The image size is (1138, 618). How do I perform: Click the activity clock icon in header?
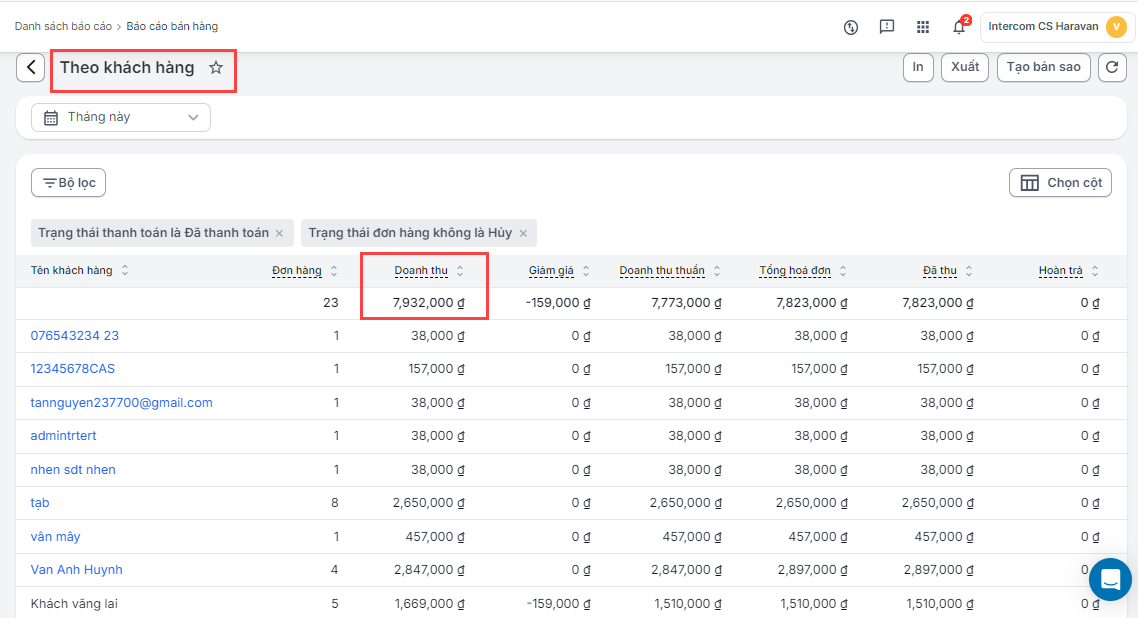click(x=851, y=27)
